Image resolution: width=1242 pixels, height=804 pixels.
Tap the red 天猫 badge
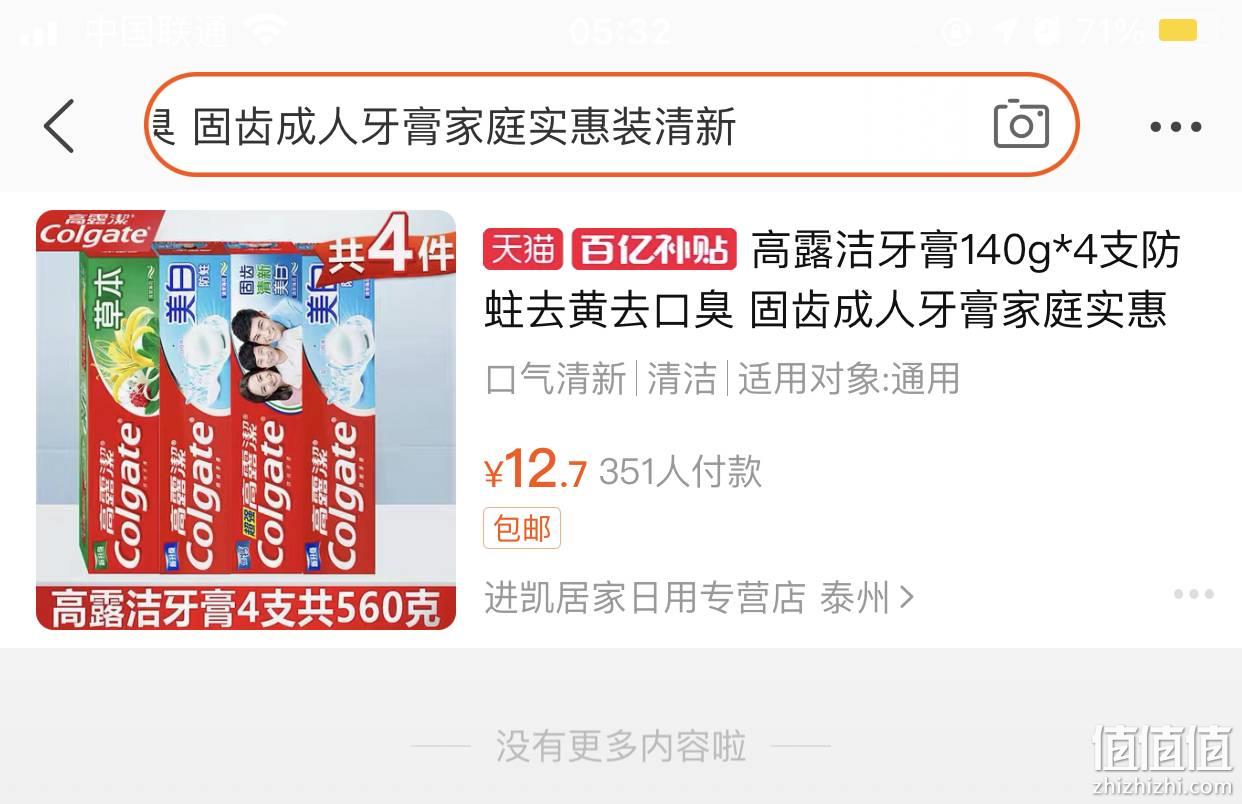523,249
